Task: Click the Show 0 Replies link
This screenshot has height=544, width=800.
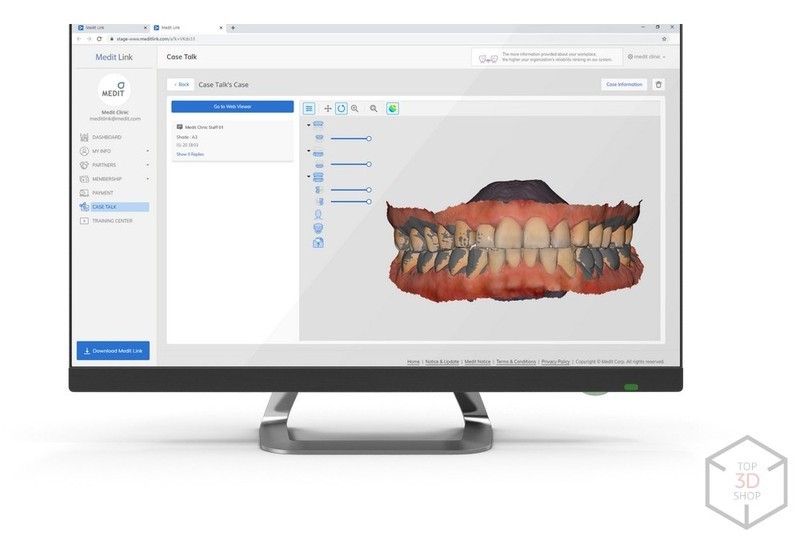Action: click(x=190, y=155)
